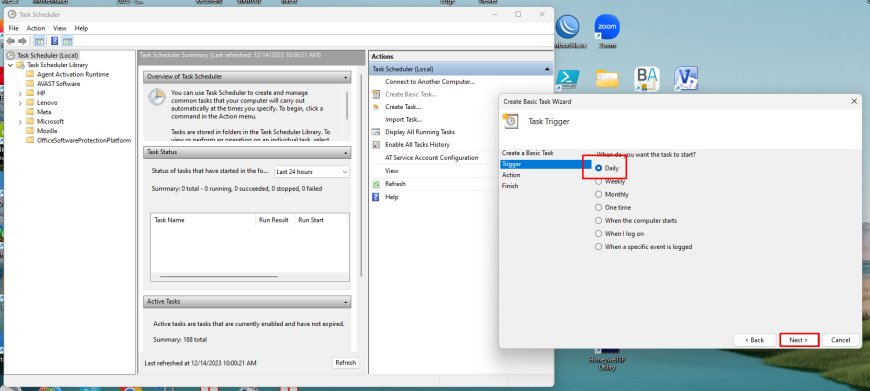
Task: Toggle the Action pane toolbar icon
Action: pos(67,41)
